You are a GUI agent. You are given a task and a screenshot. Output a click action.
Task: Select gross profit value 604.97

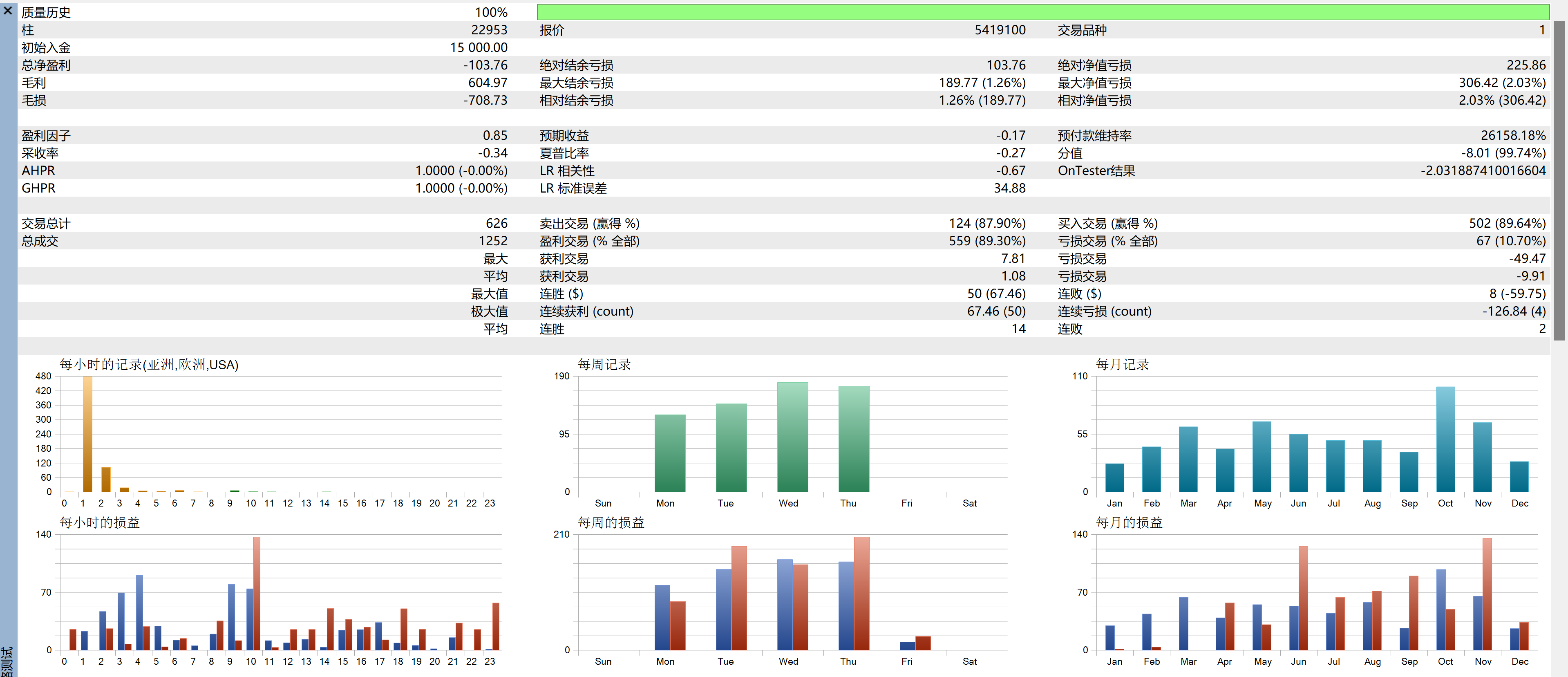[x=488, y=83]
